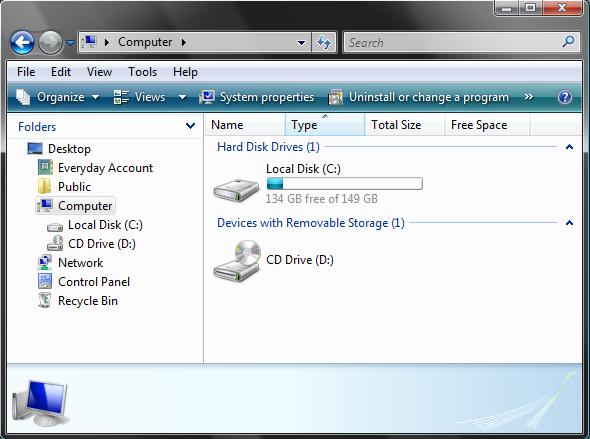Click the Refresh icon beside address bar
Viewport: 590px width, 439px height.
point(324,42)
